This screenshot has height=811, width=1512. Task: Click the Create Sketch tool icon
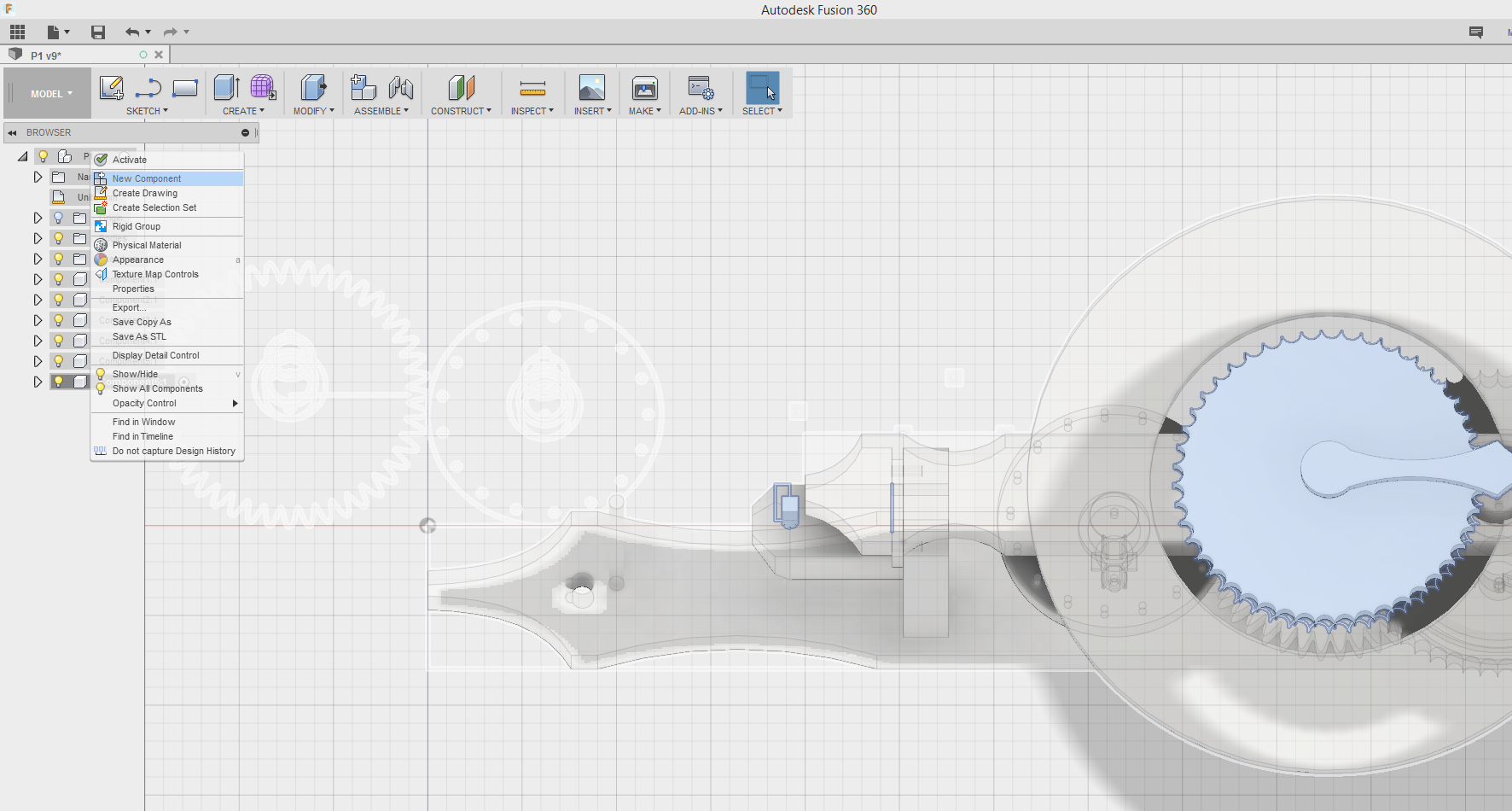click(112, 88)
